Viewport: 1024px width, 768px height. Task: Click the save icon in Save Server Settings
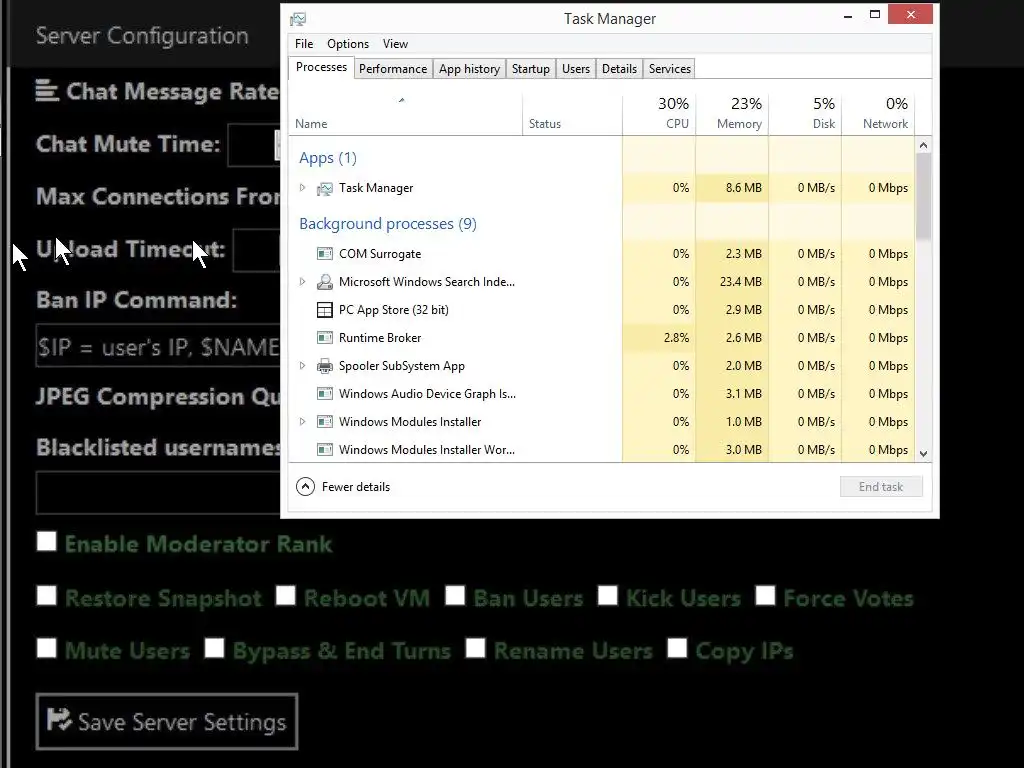point(59,720)
